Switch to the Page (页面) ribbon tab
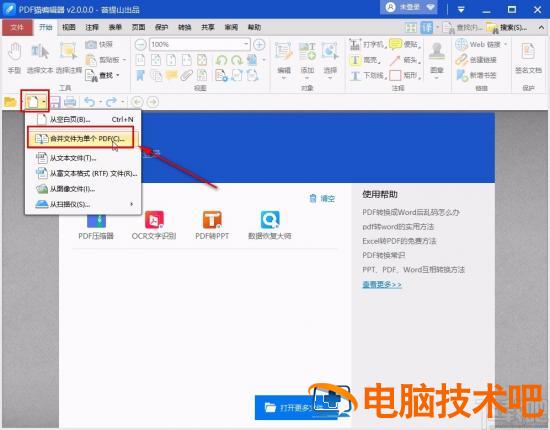This screenshot has height=430, width=550. coord(138,27)
